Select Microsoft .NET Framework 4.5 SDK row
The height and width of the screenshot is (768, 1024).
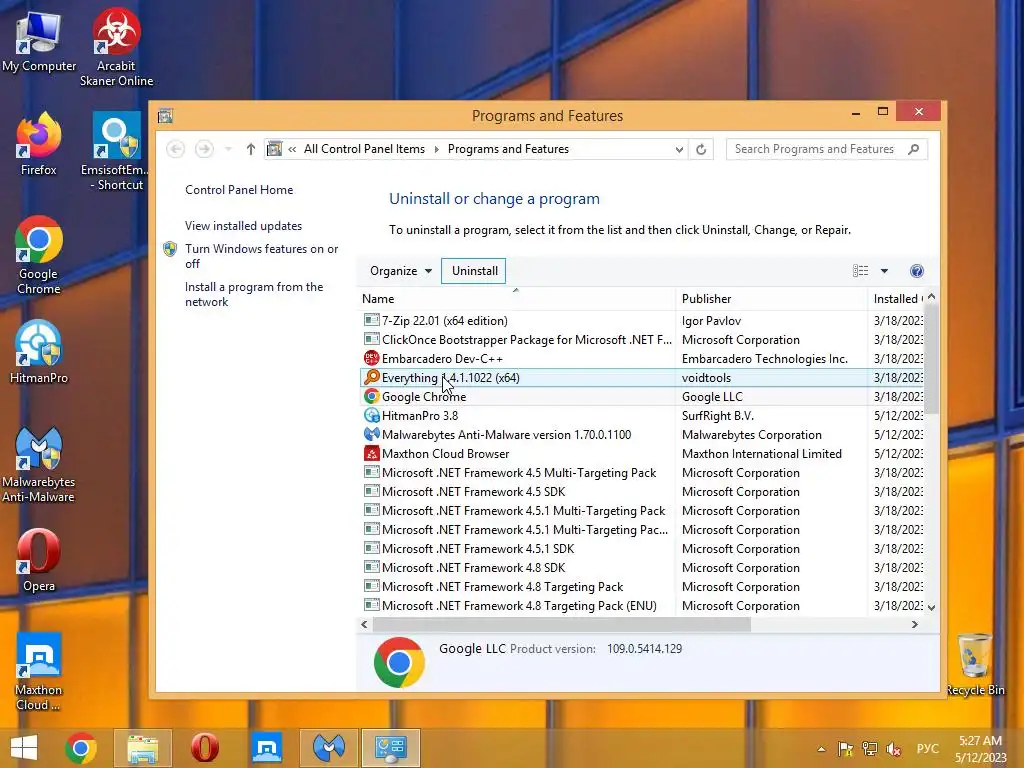(x=641, y=492)
